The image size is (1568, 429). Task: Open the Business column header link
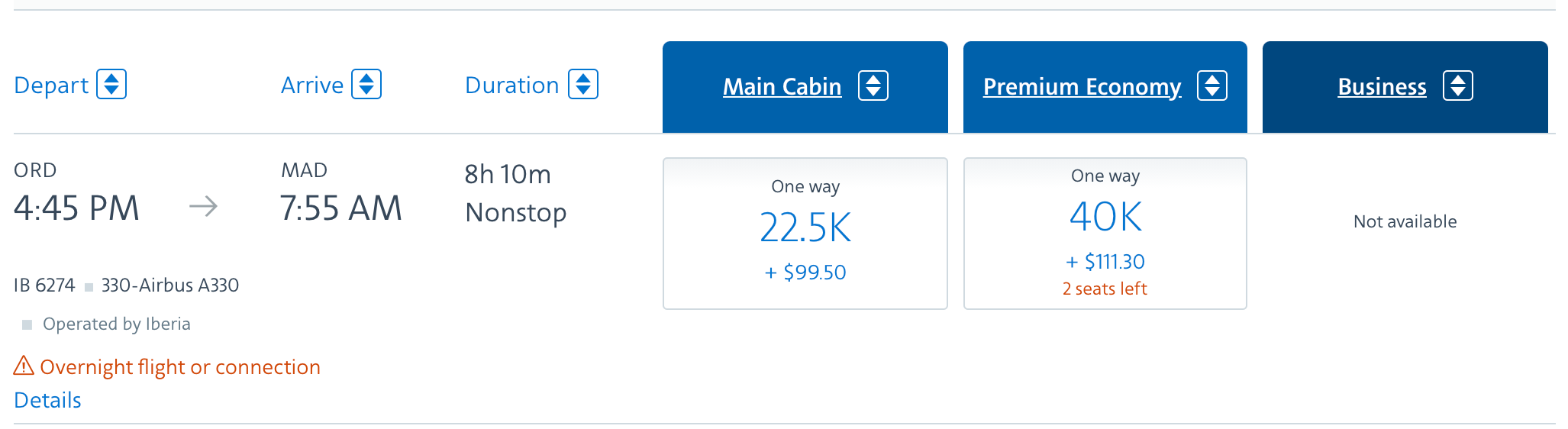point(1382,87)
